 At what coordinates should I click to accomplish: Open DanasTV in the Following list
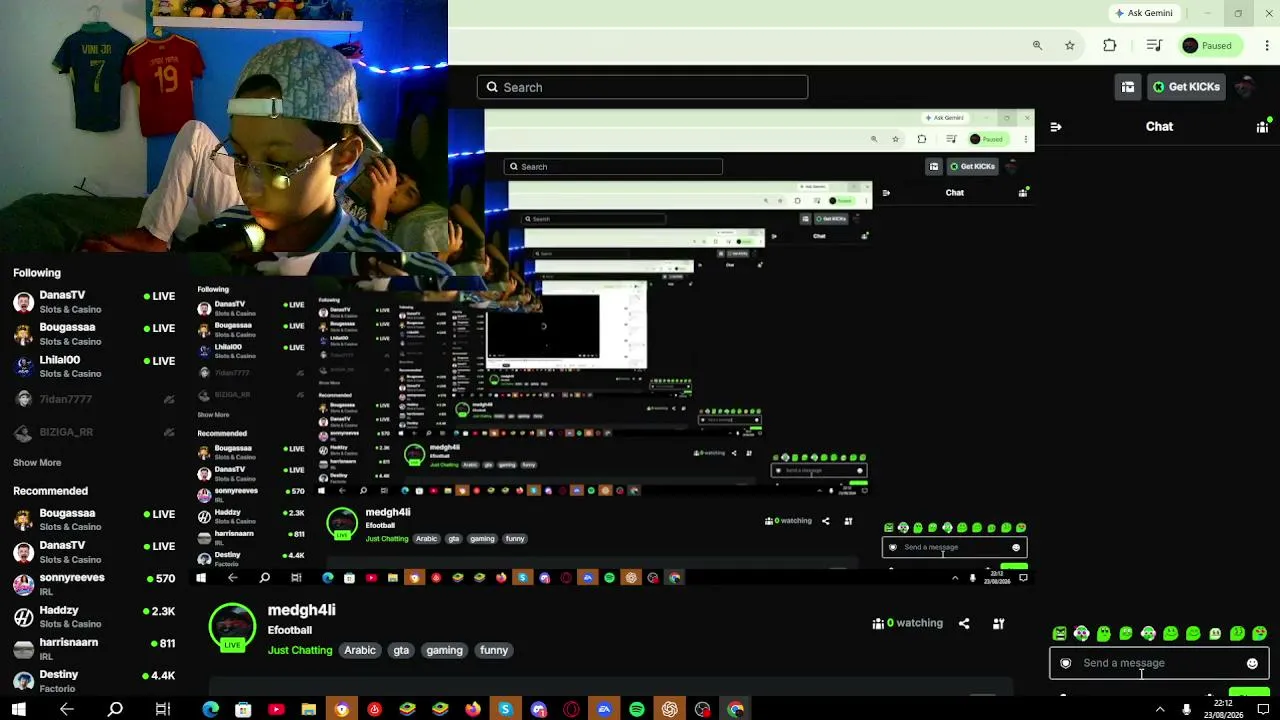pyautogui.click(x=94, y=302)
